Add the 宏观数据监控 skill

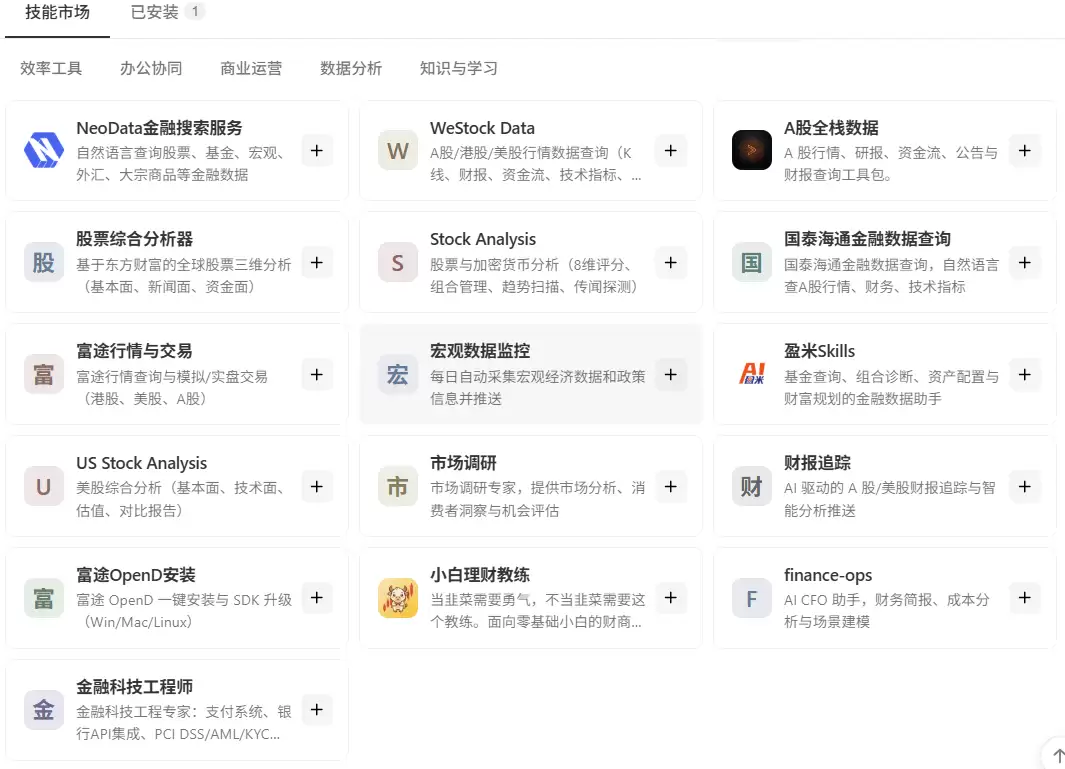tap(670, 375)
